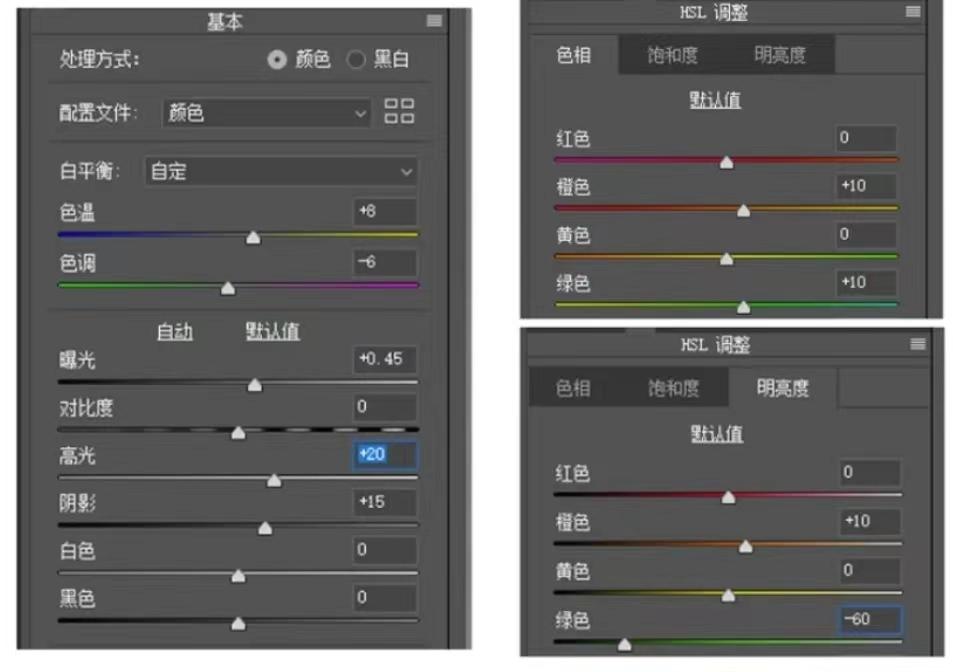Click hue 黄色 value field

click(x=865, y=235)
